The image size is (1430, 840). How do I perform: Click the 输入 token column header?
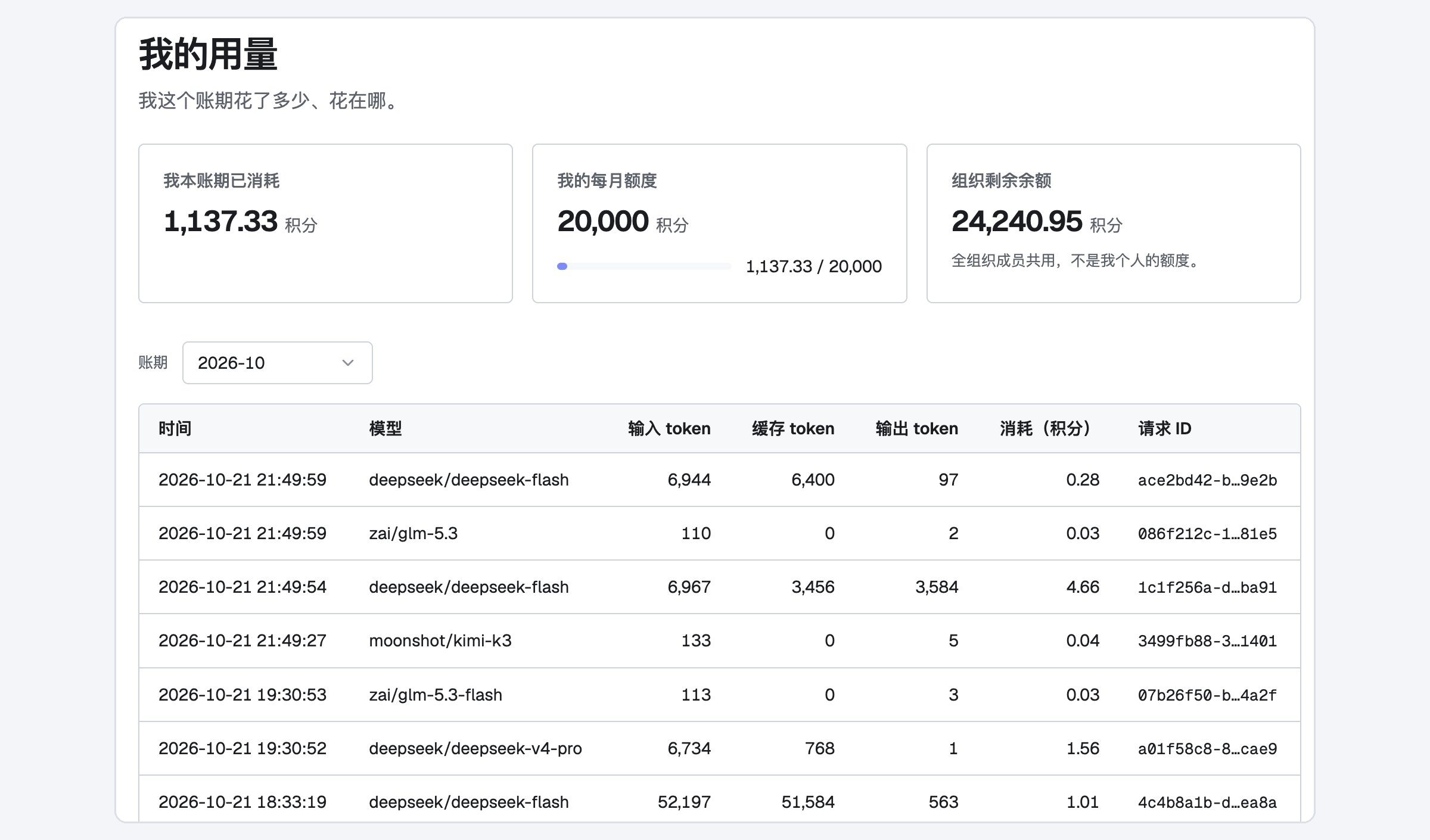pyautogui.click(x=669, y=428)
